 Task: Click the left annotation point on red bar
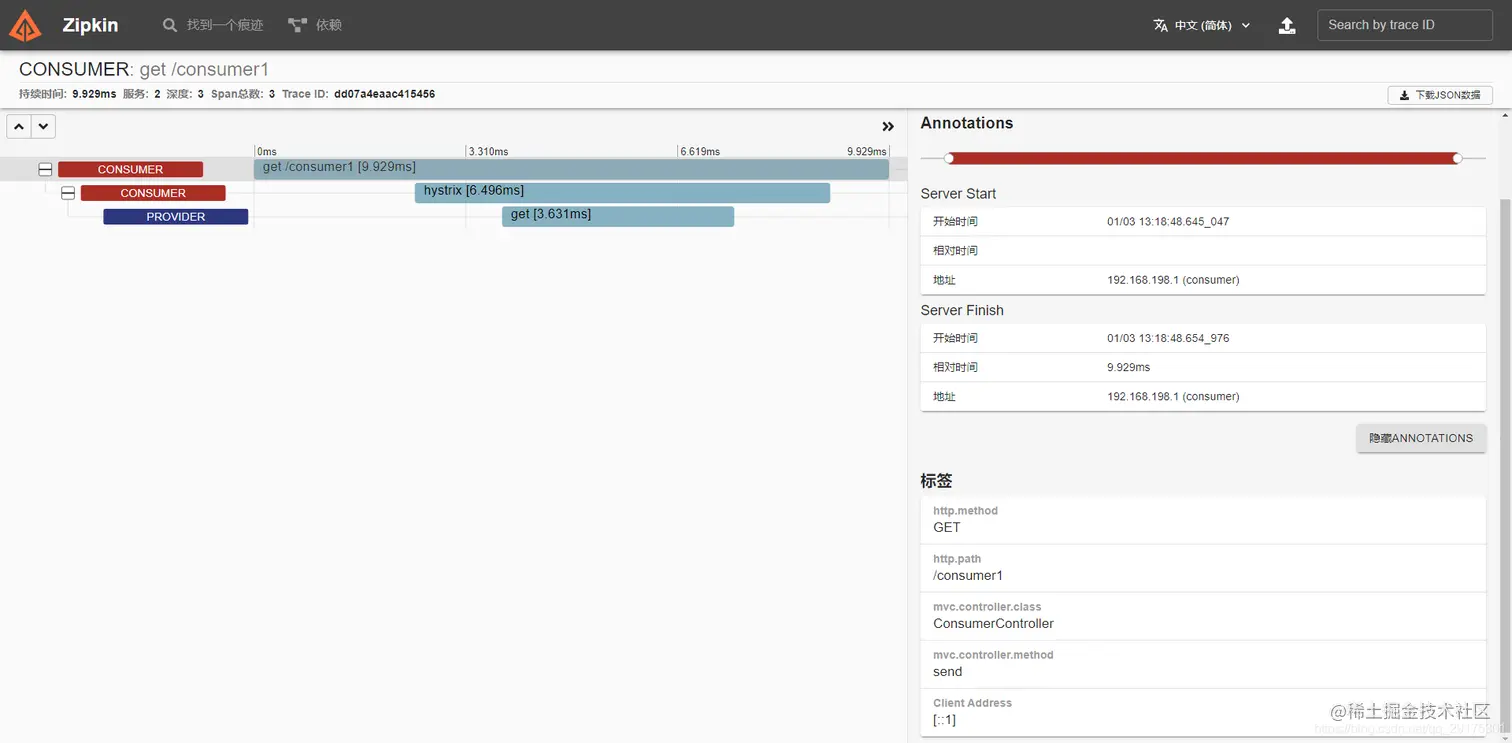click(x=949, y=158)
